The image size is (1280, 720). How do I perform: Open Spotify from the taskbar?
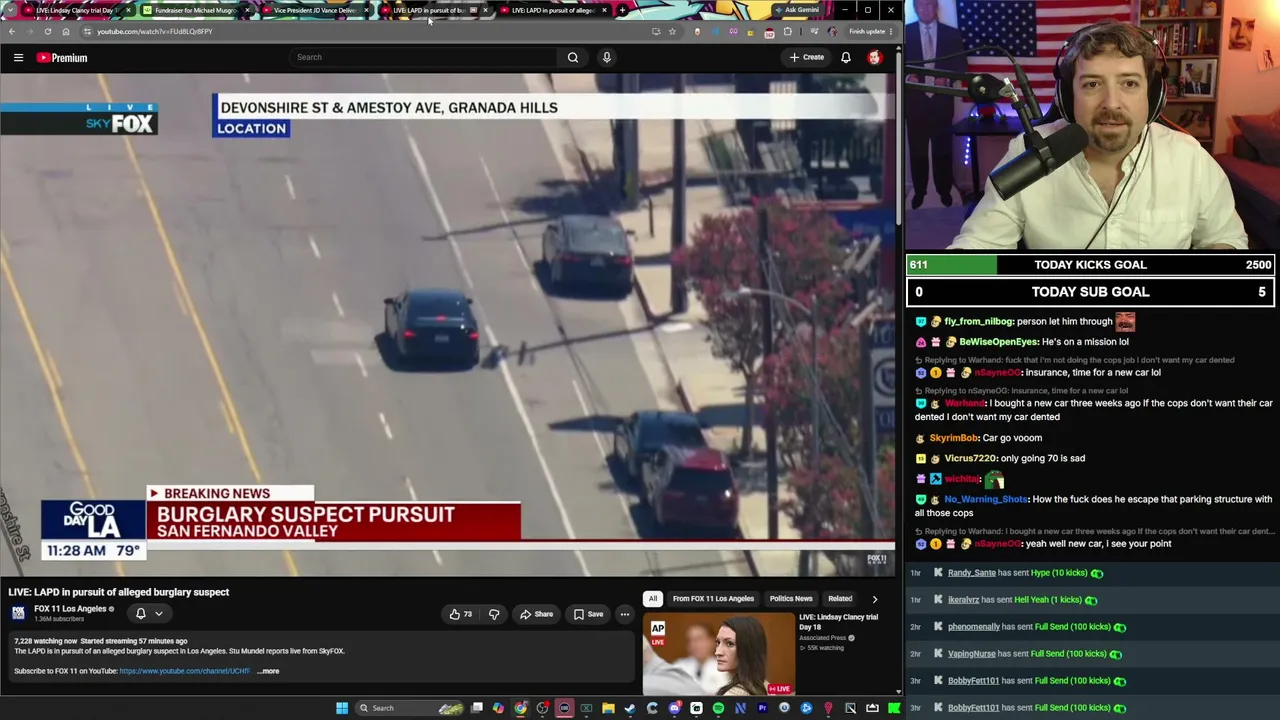click(x=718, y=708)
